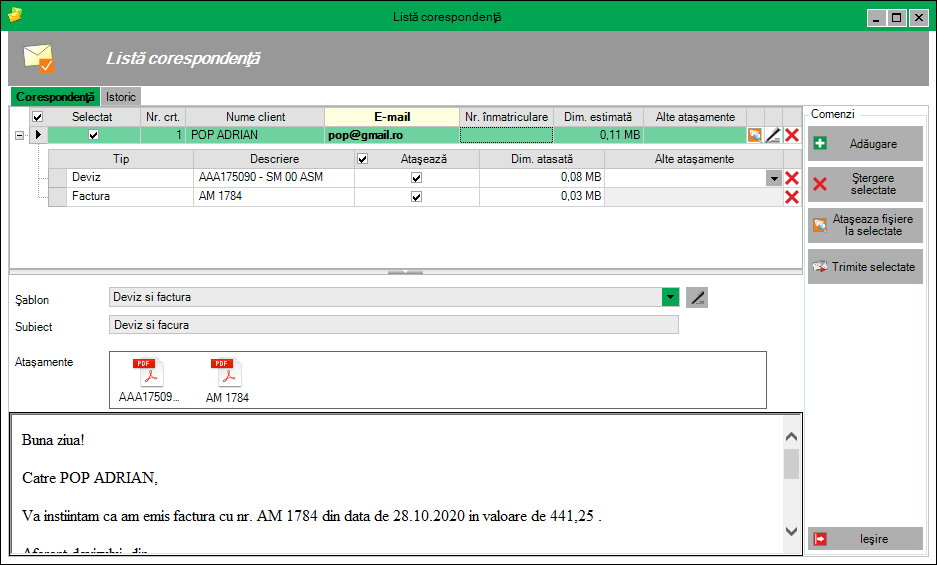Click the Dim. estimată column header

coord(598,117)
